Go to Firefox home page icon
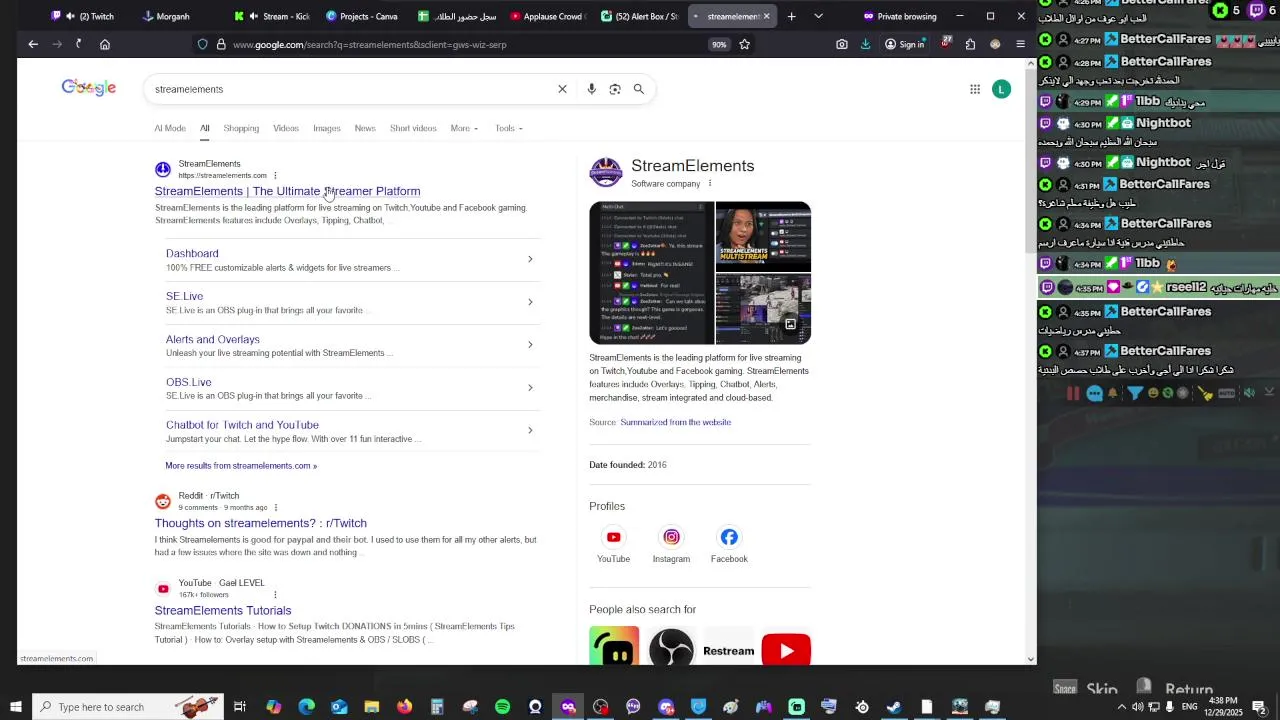1280x720 pixels. tap(105, 44)
